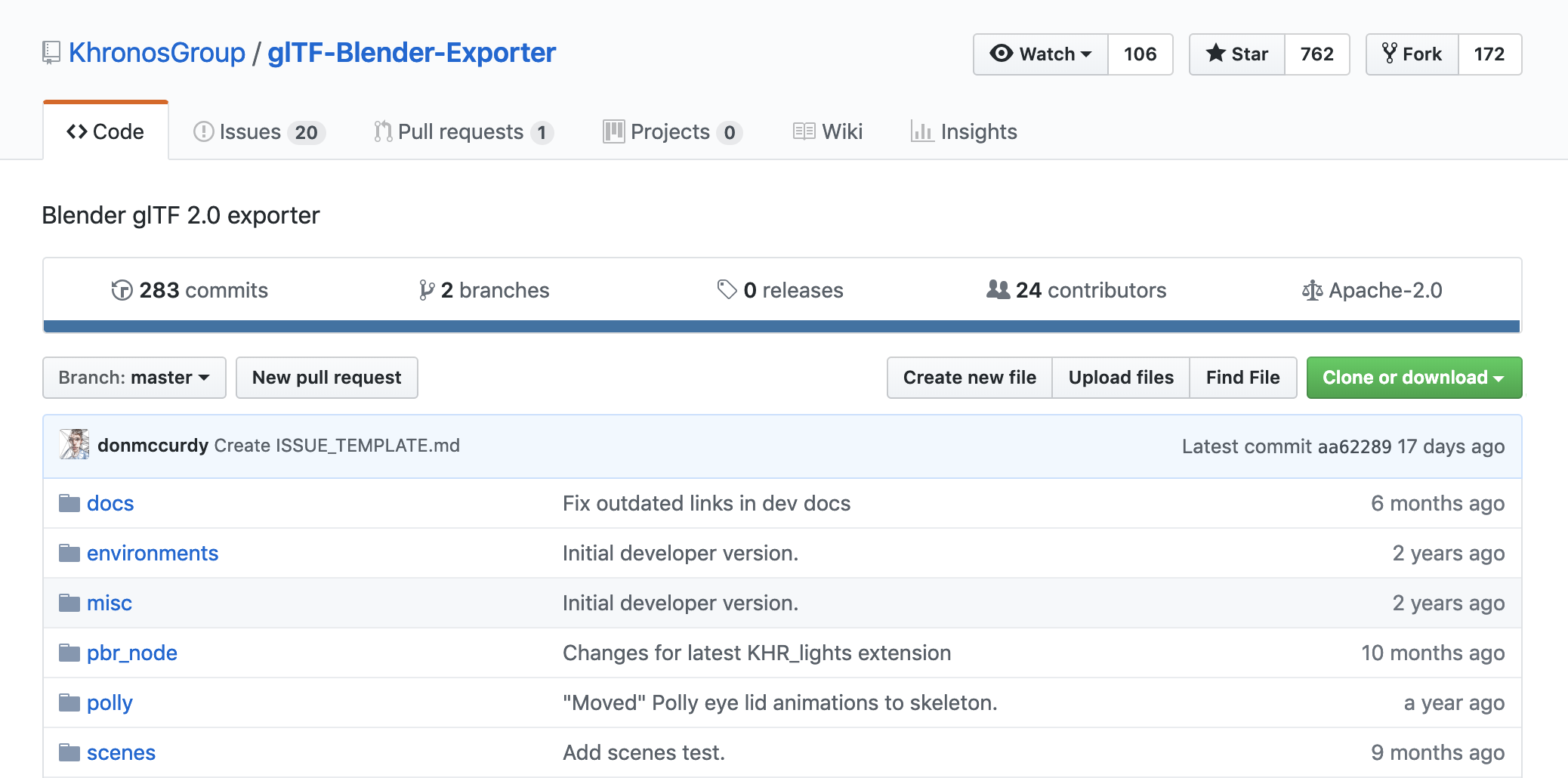Viewport: 1568px width, 778px height.
Task: Click the Insights graph icon
Action: pos(922,131)
